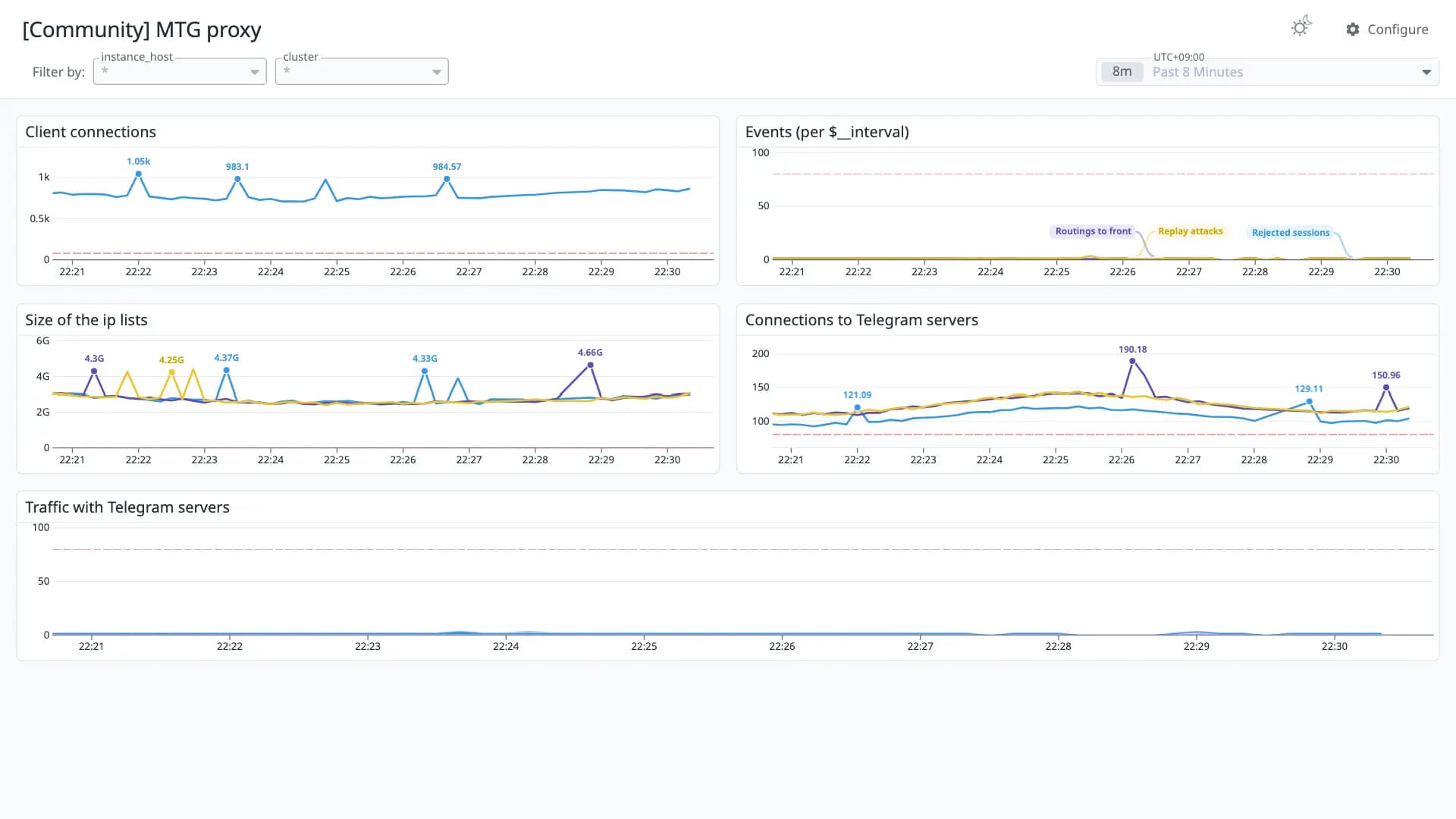
Task: Open the Past 8 Minutes time range dropdown
Action: (x=1267, y=72)
